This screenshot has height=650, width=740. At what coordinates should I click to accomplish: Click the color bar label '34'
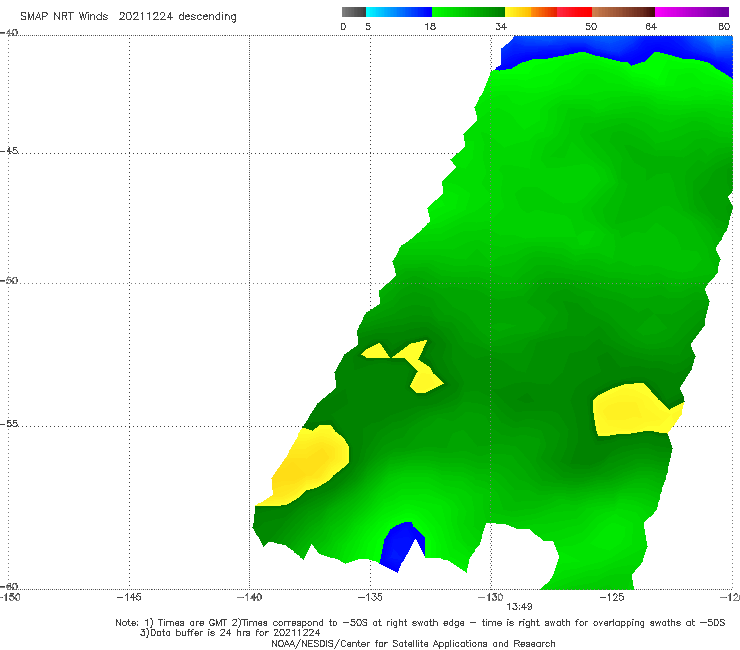click(501, 26)
